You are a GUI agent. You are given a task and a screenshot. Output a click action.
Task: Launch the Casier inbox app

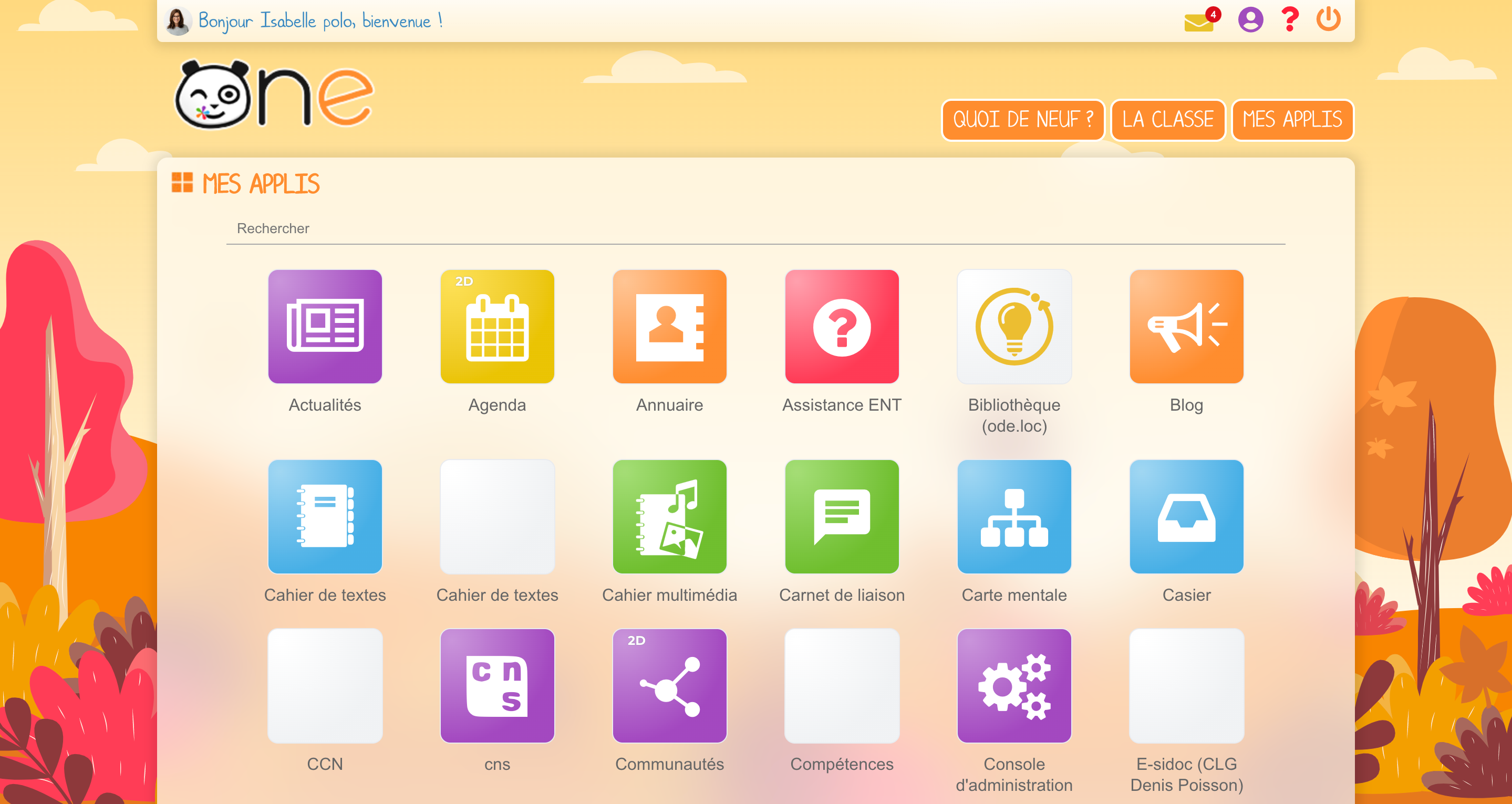pos(1186,516)
